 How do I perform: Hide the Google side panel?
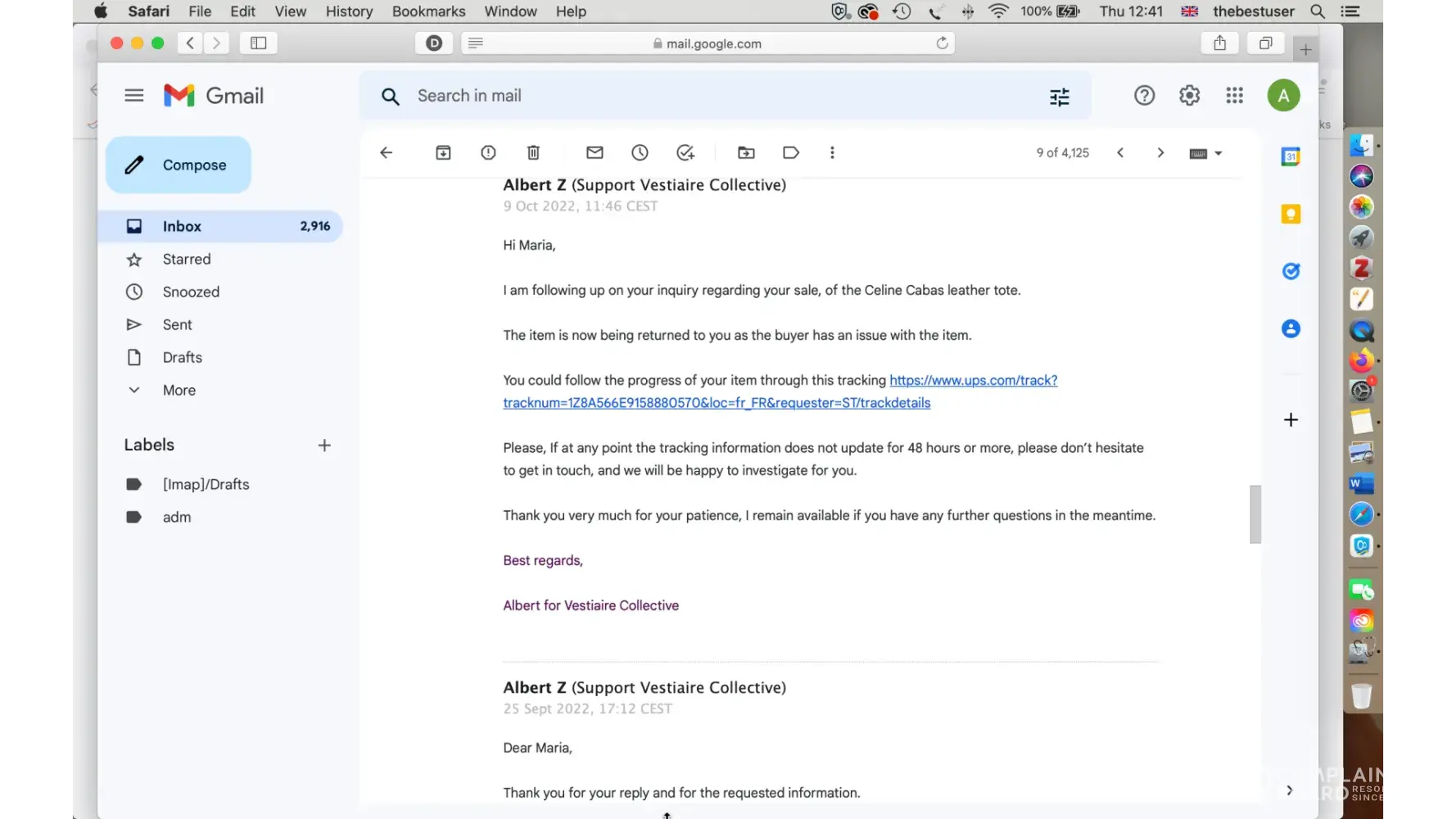tap(1289, 790)
